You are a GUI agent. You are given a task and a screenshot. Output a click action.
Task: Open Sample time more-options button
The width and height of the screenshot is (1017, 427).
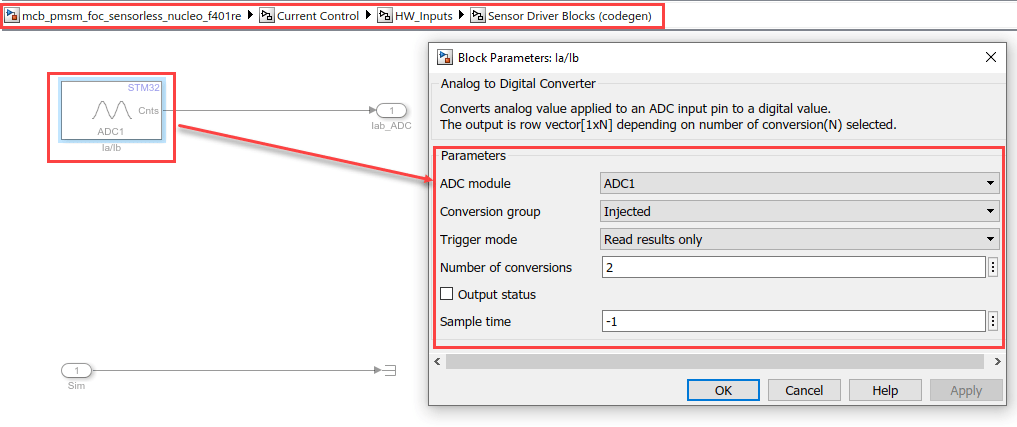pos(992,321)
